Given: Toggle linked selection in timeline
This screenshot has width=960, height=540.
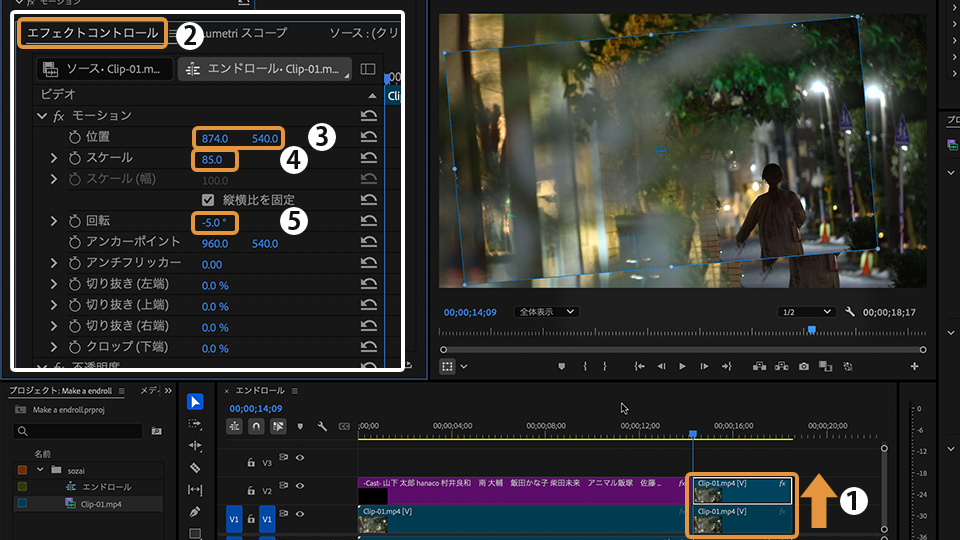Looking at the screenshot, I should click(x=278, y=426).
